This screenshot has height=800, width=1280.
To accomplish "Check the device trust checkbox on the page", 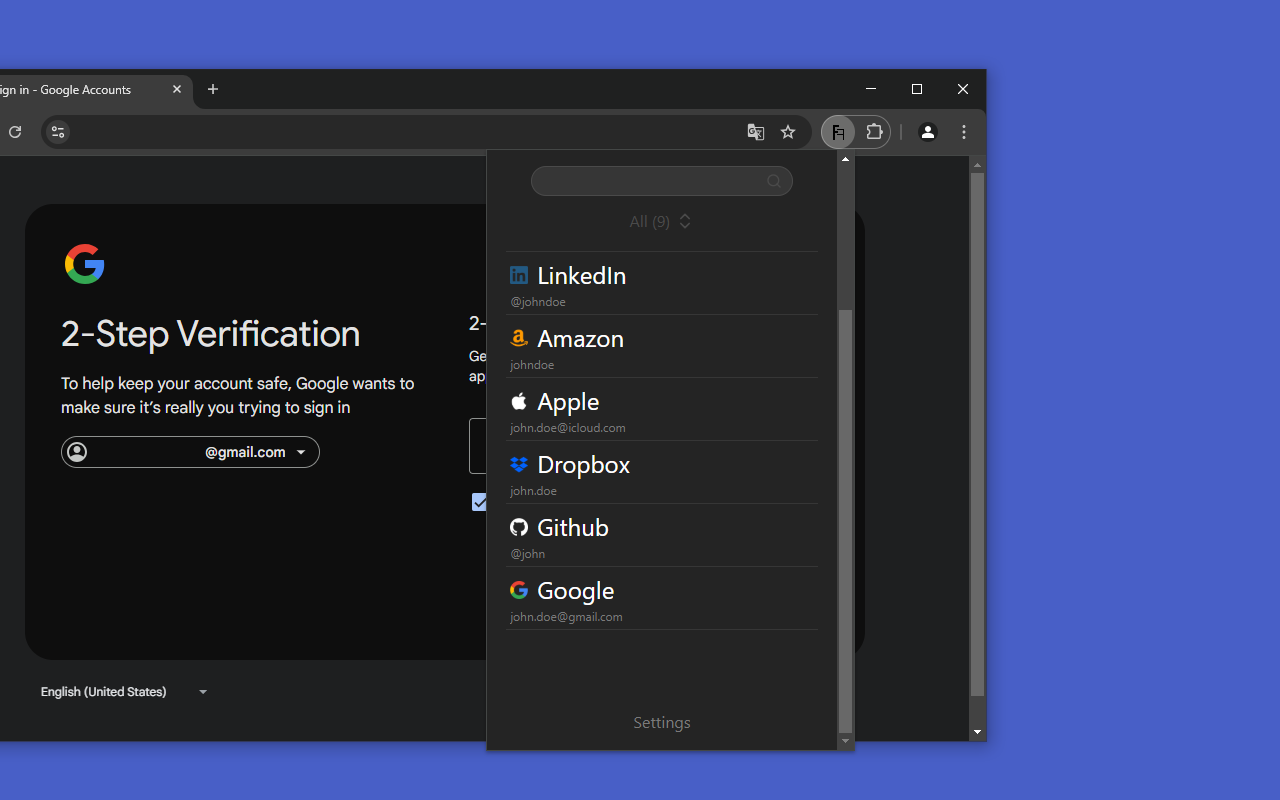I will pyautogui.click(x=480, y=502).
